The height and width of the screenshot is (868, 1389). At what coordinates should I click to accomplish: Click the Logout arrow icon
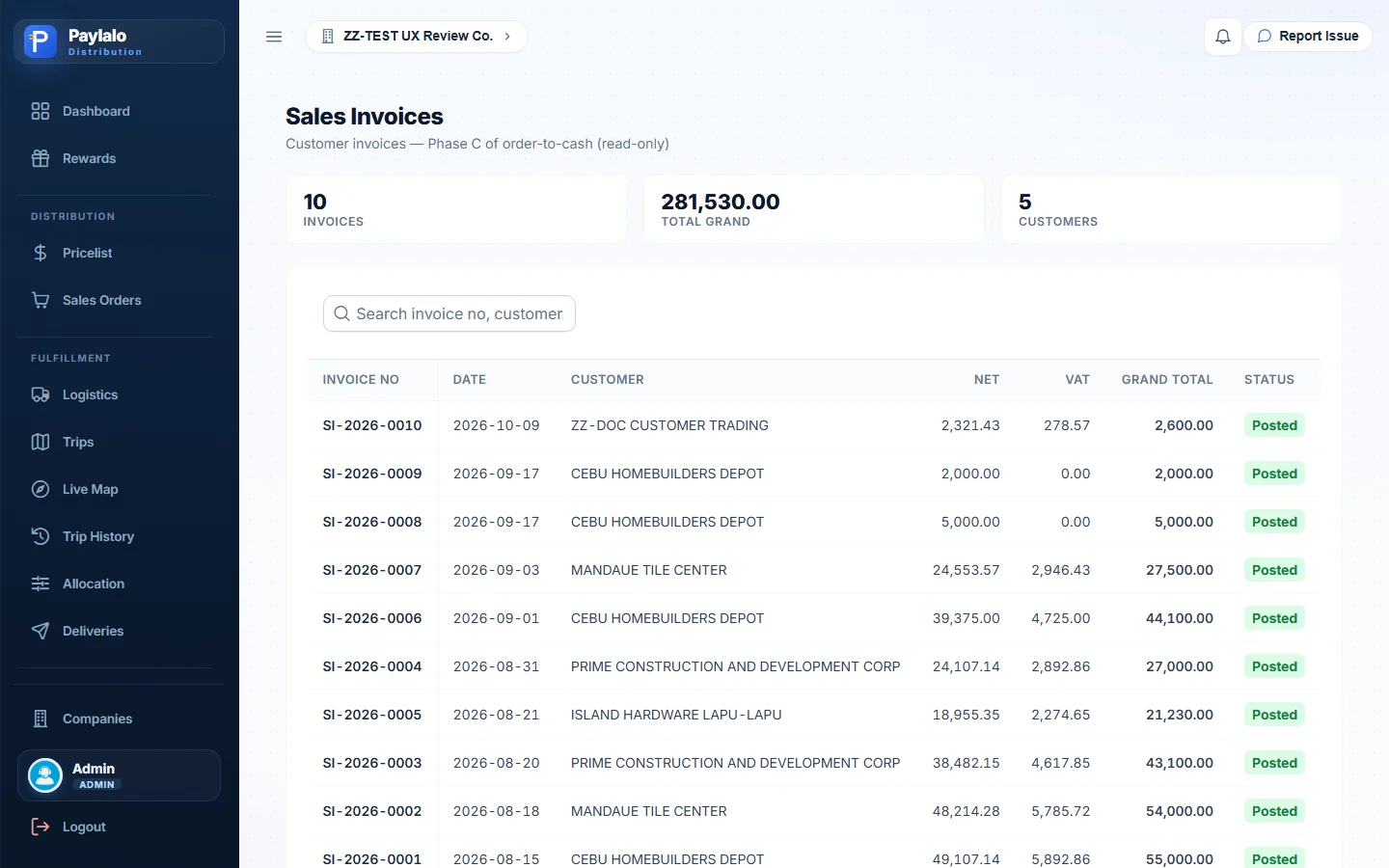pyautogui.click(x=41, y=827)
